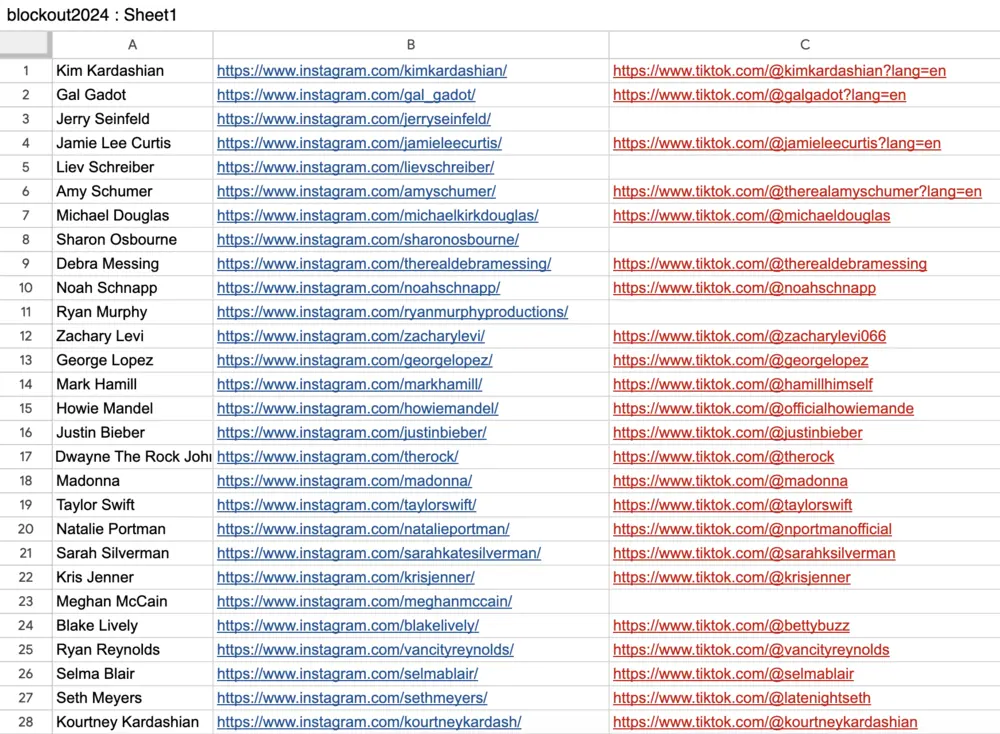Open Justin Bieber's Instagram link

(x=351, y=433)
